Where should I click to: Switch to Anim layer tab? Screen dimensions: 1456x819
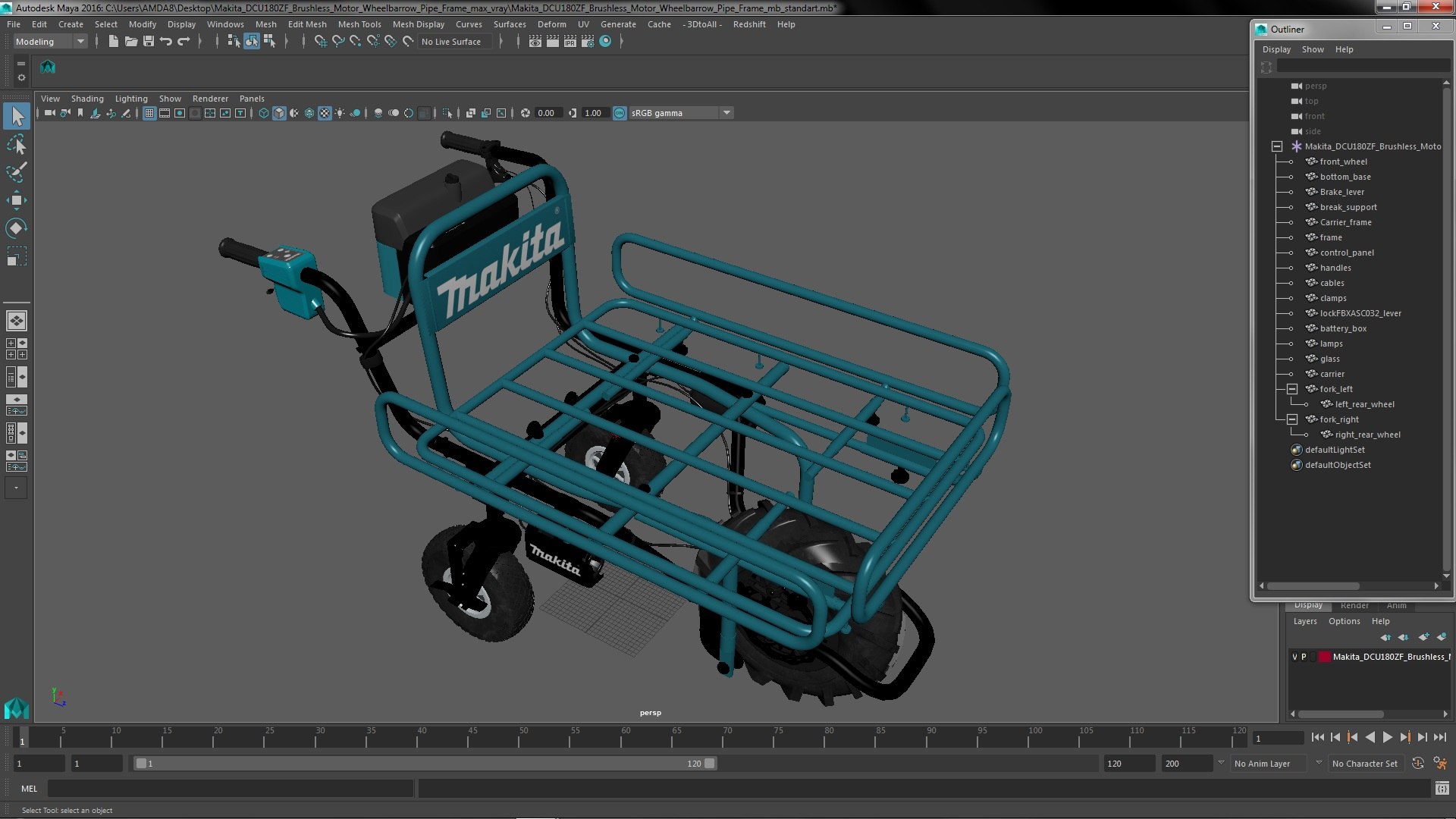tap(1396, 605)
